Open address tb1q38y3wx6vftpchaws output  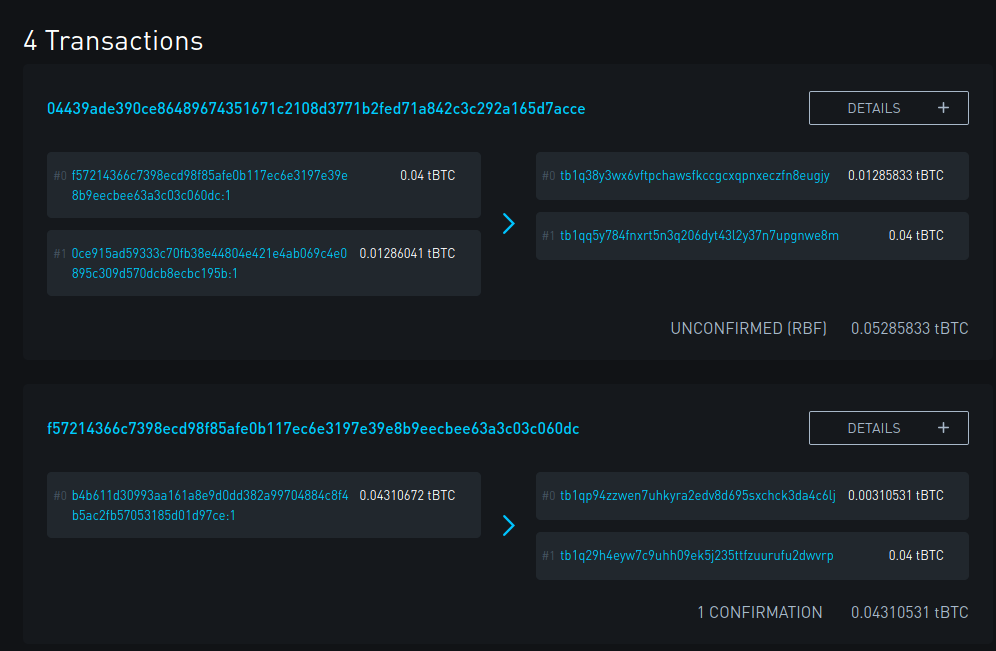[x=695, y=176]
